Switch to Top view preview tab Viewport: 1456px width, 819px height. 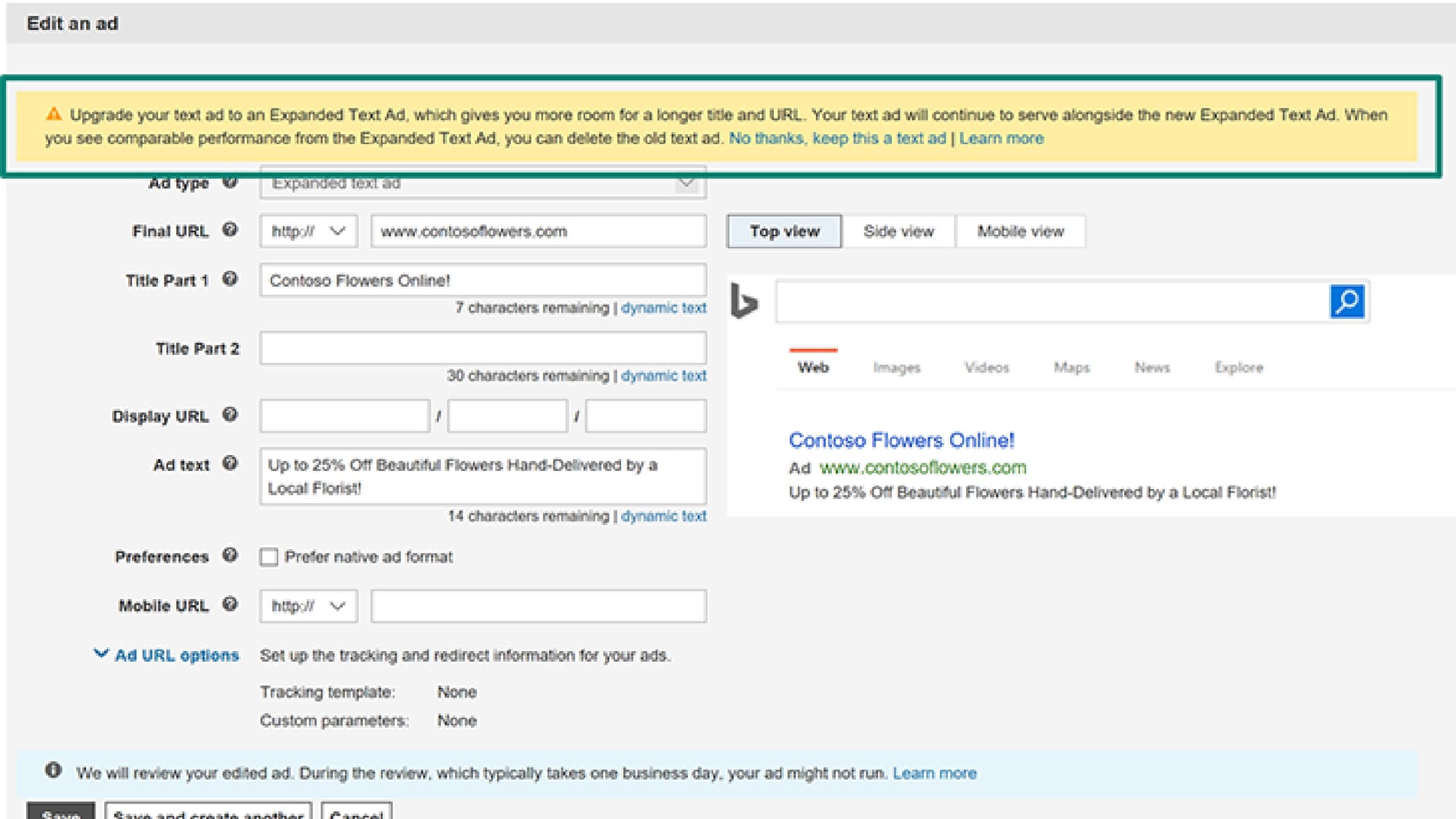pyautogui.click(x=784, y=232)
